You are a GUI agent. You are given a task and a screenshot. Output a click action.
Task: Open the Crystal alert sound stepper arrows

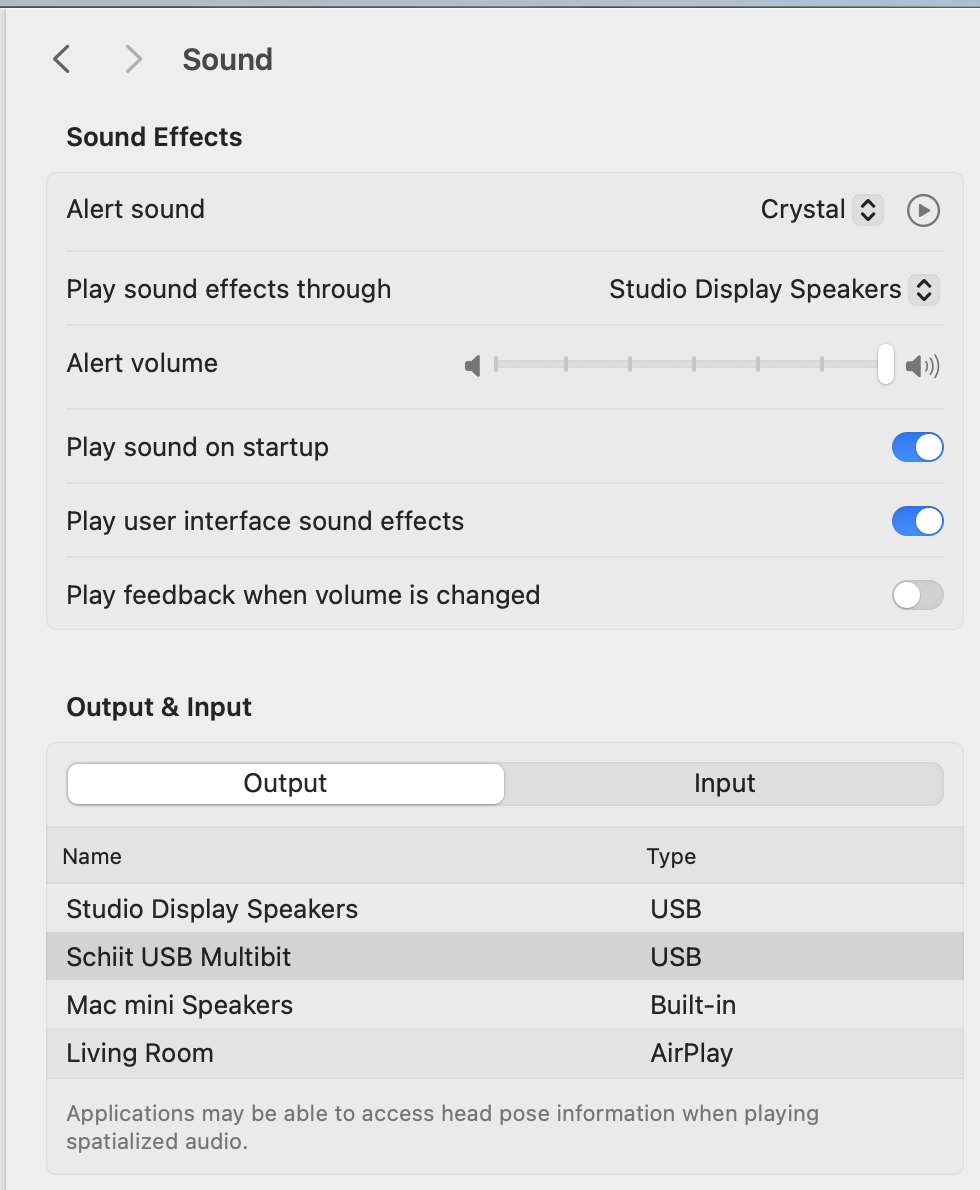pos(868,210)
